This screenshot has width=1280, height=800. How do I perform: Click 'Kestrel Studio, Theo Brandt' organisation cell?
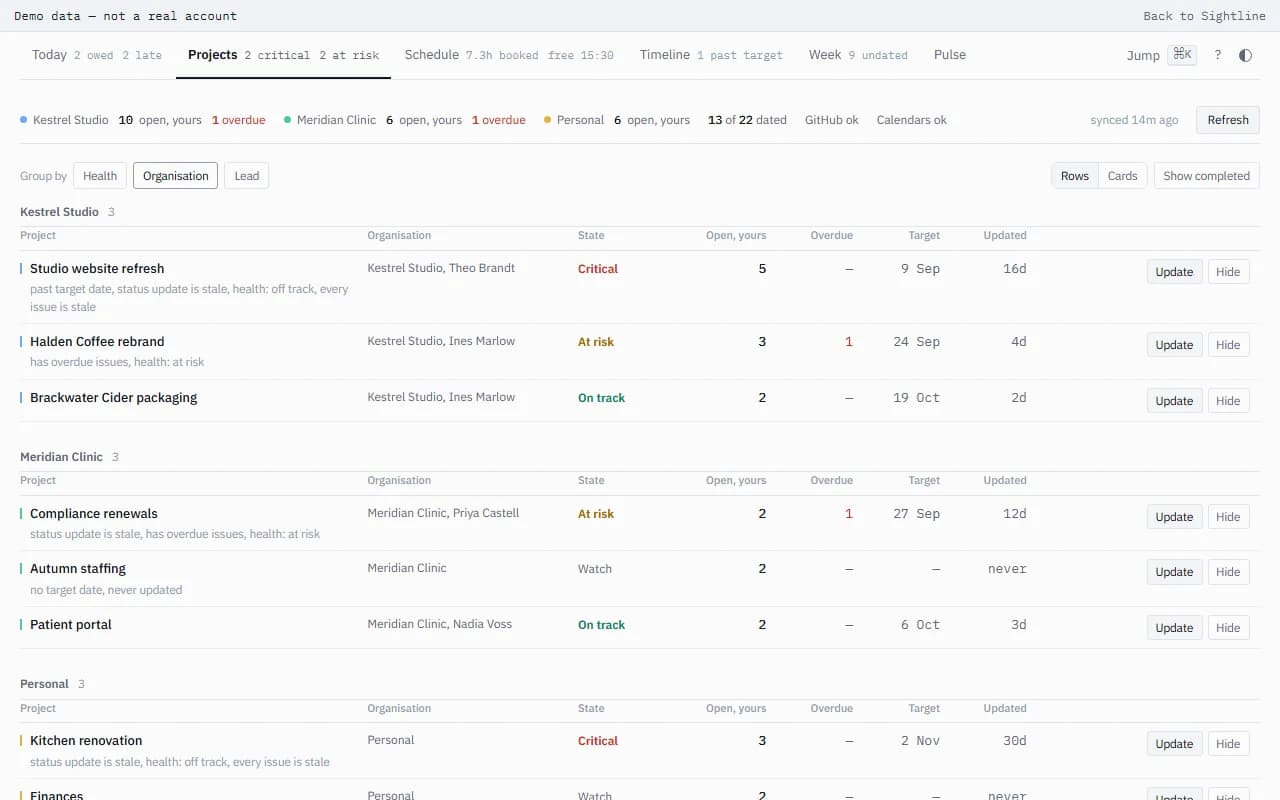(x=441, y=268)
